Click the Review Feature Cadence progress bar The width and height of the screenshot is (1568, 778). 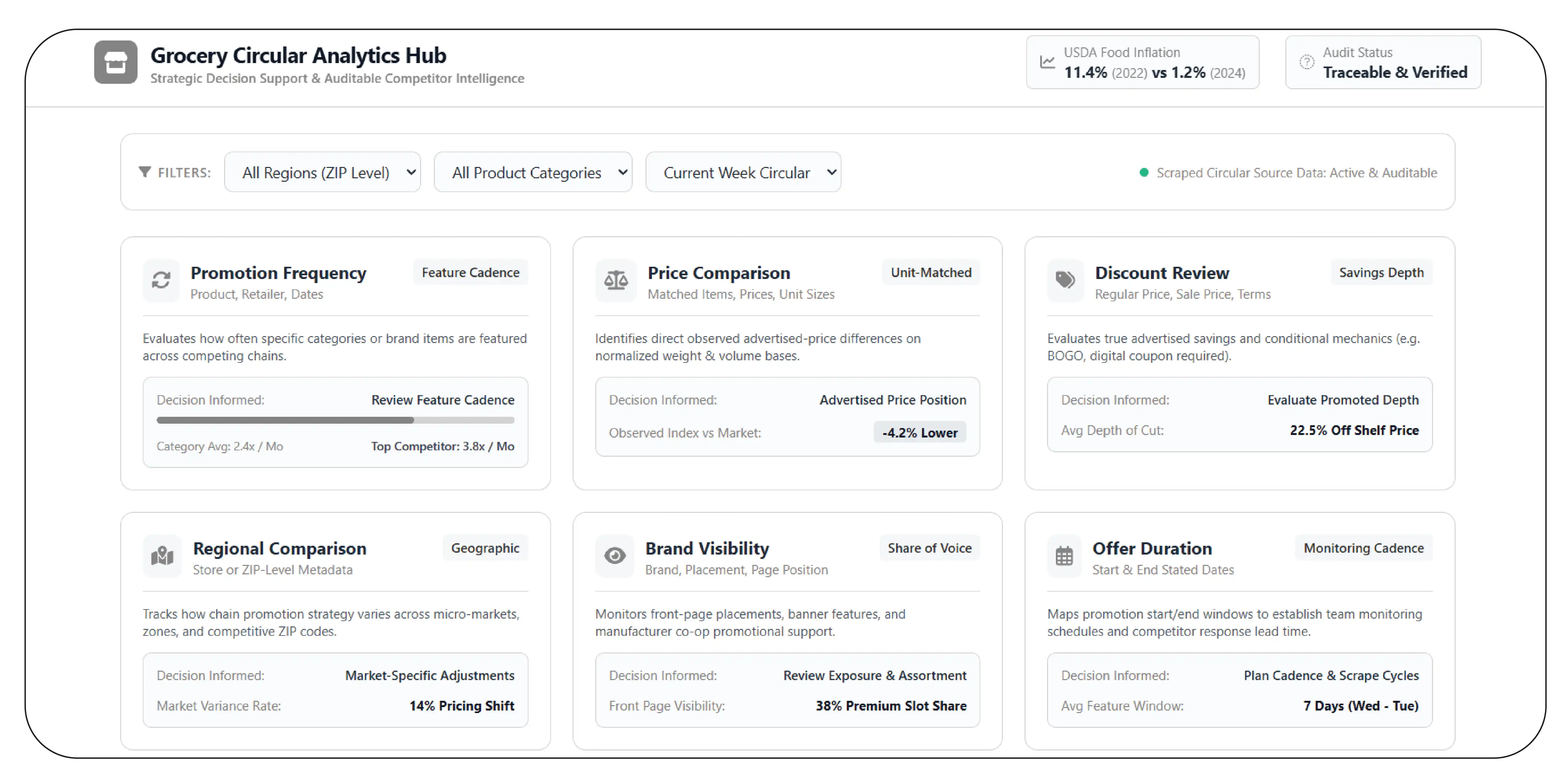point(335,420)
